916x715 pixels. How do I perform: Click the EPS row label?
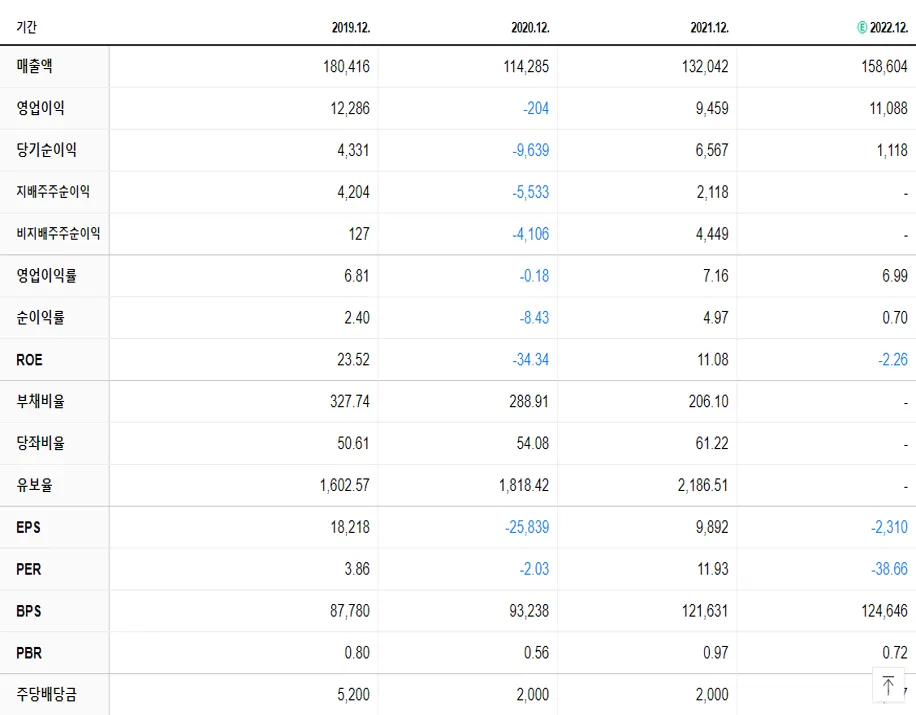click(x=28, y=527)
